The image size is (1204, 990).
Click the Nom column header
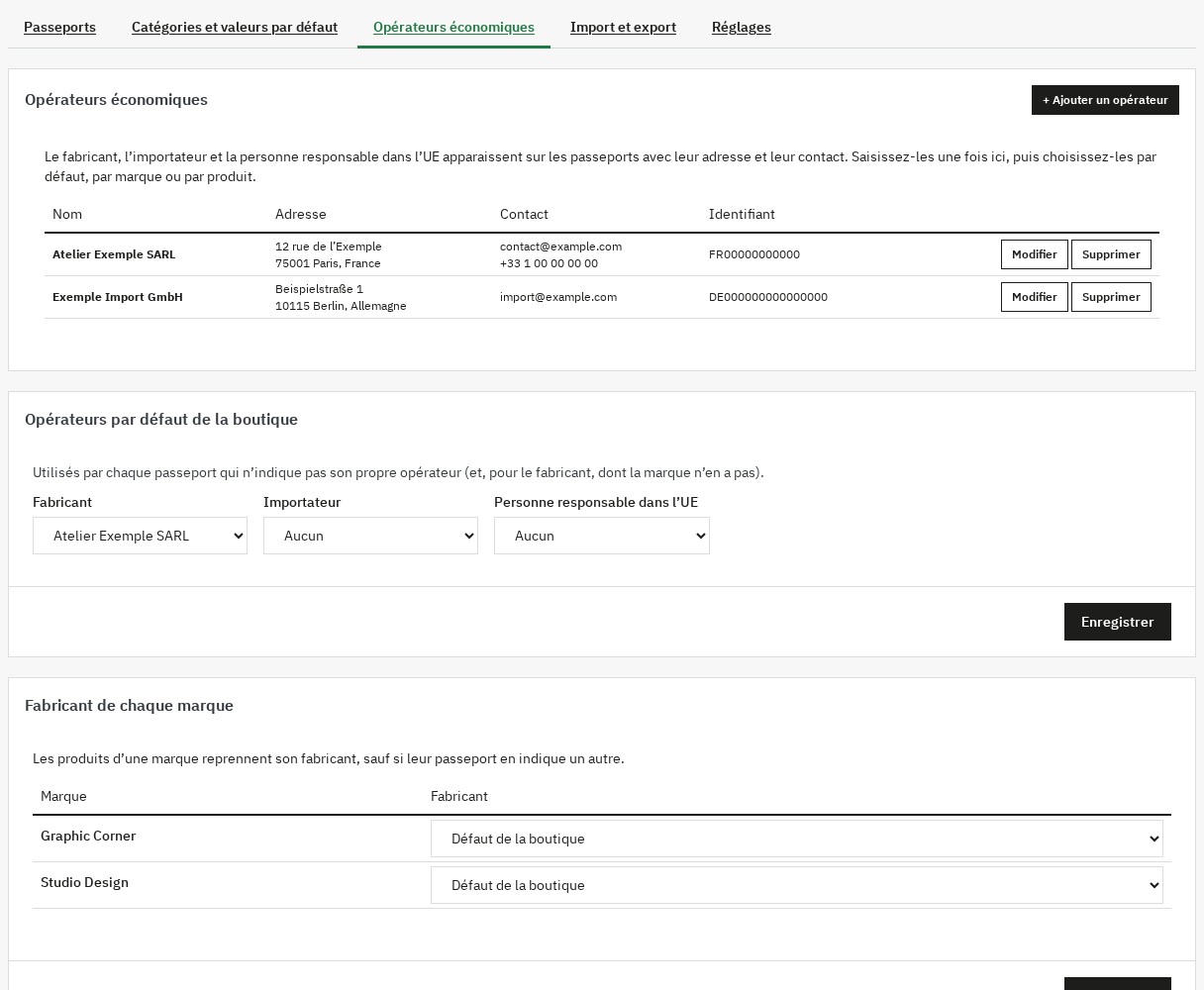(67, 214)
